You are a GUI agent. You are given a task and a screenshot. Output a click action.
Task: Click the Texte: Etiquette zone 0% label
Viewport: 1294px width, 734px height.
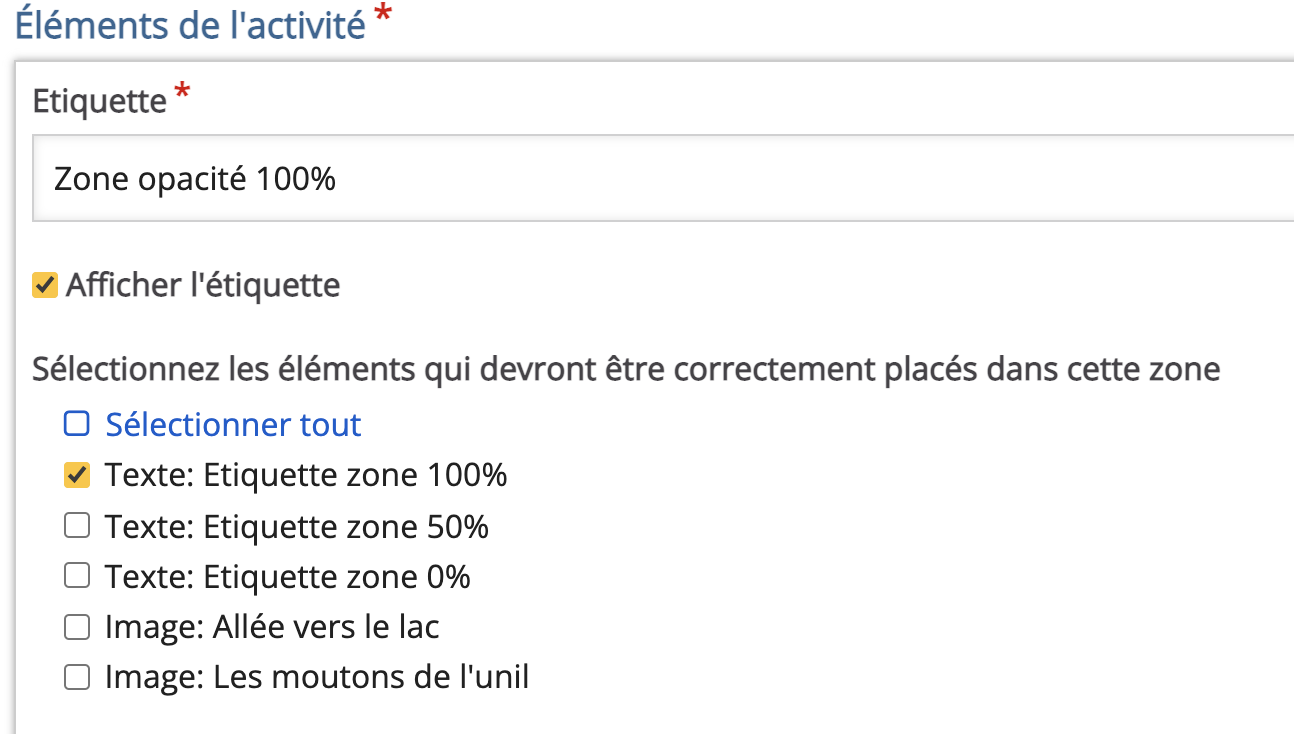(x=288, y=577)
